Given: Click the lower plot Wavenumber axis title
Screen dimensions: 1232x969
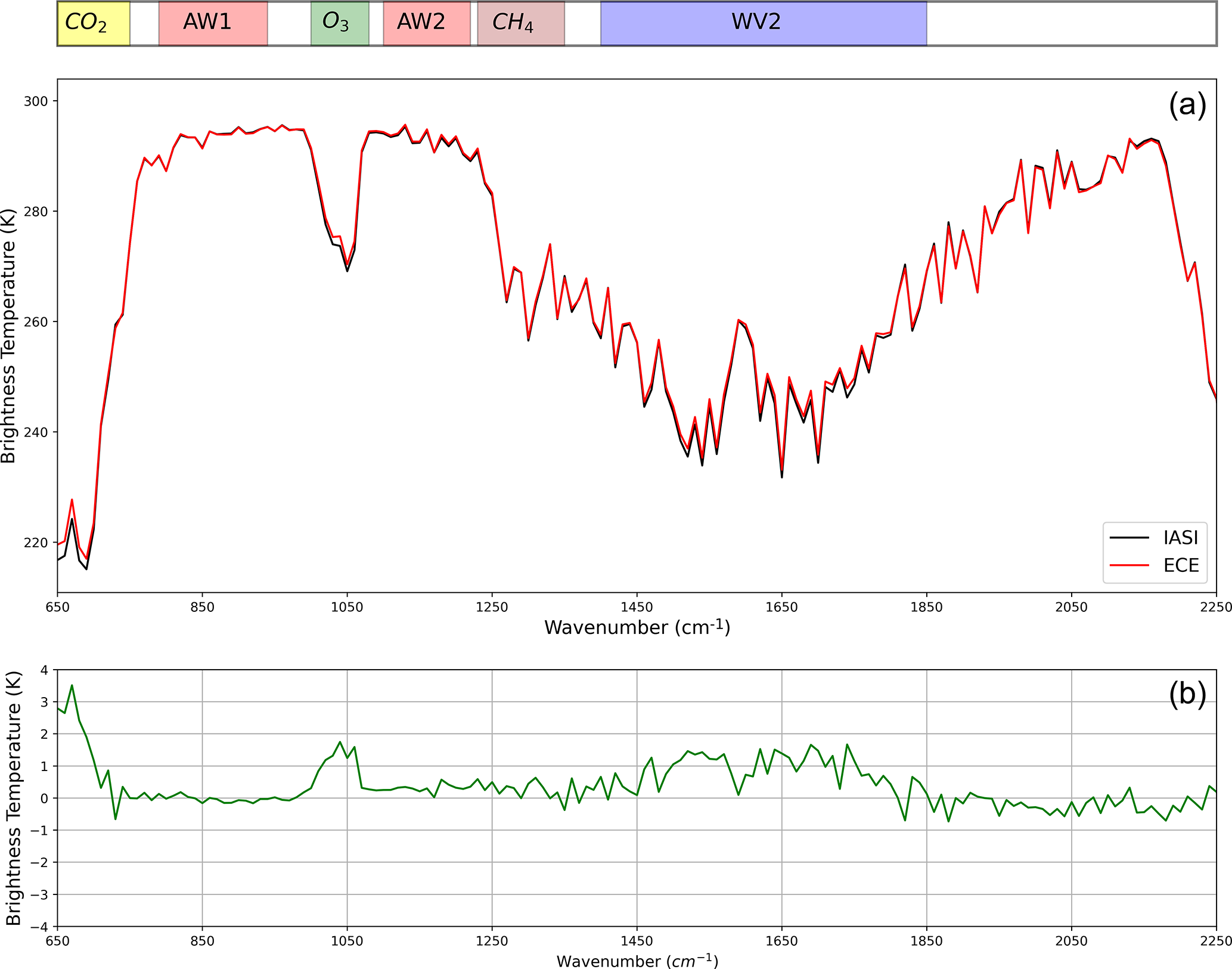Looking at the screenshot, I should tap(637, 961).
